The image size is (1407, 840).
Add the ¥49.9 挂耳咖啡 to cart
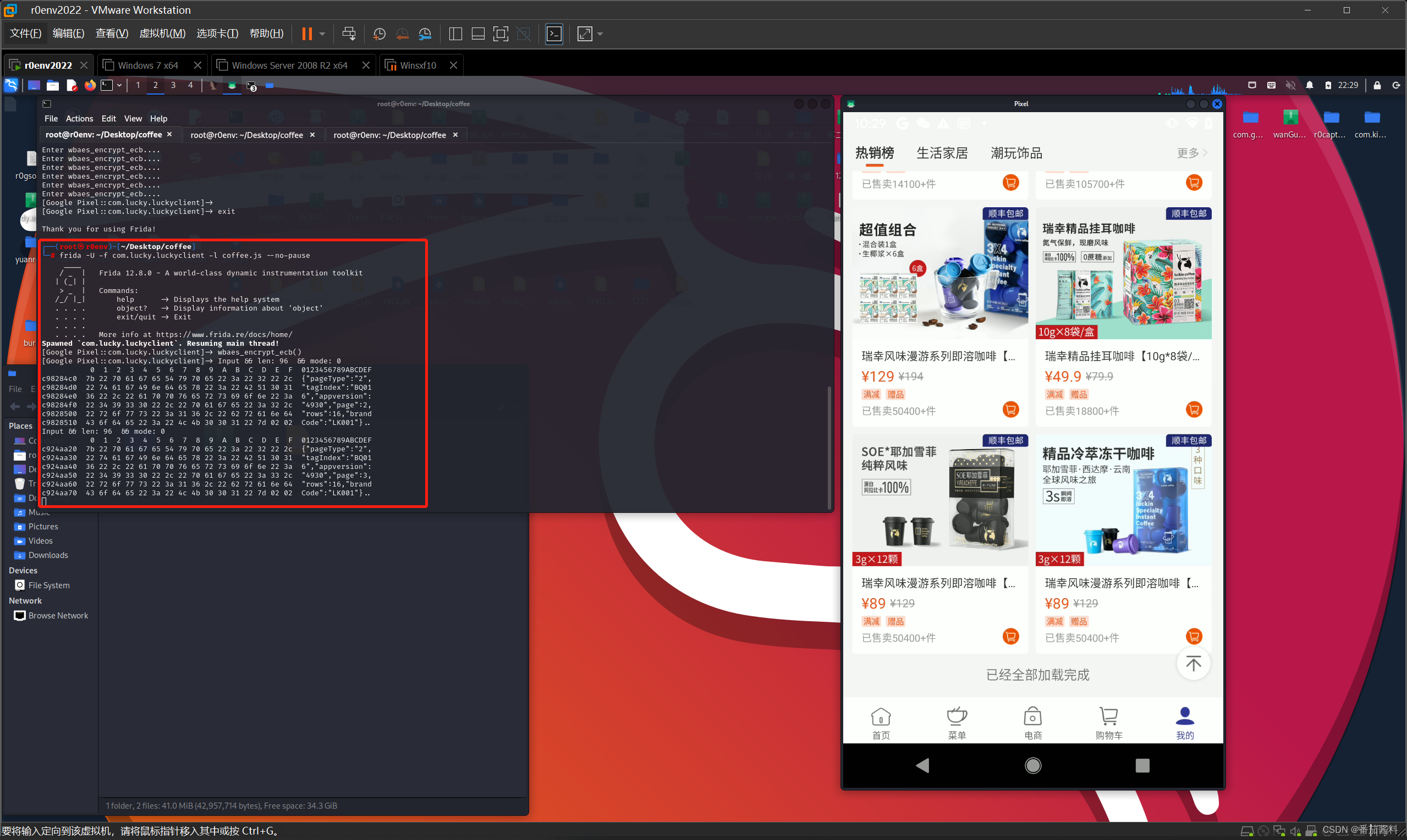(1194, 409)
